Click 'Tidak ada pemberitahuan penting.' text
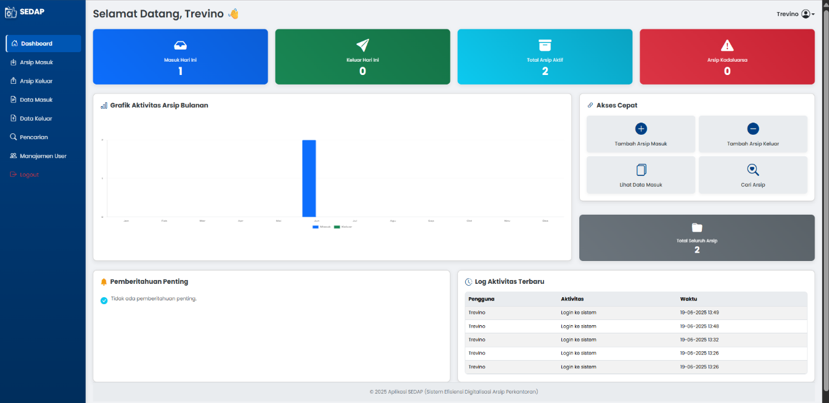The width and height of the screenshot is (829, 403). (154, 299)
